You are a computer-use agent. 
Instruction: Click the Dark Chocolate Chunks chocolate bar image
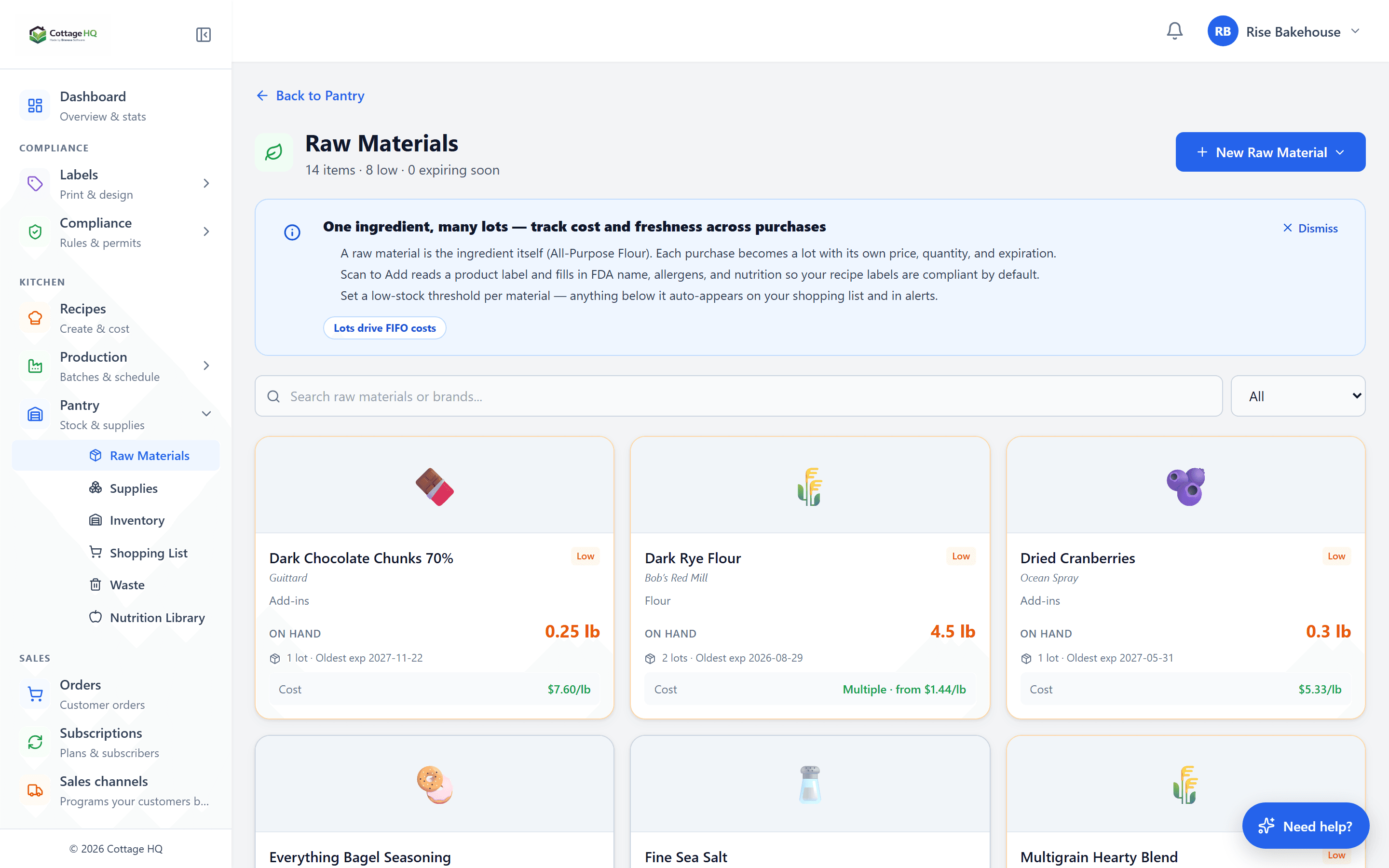435,487
